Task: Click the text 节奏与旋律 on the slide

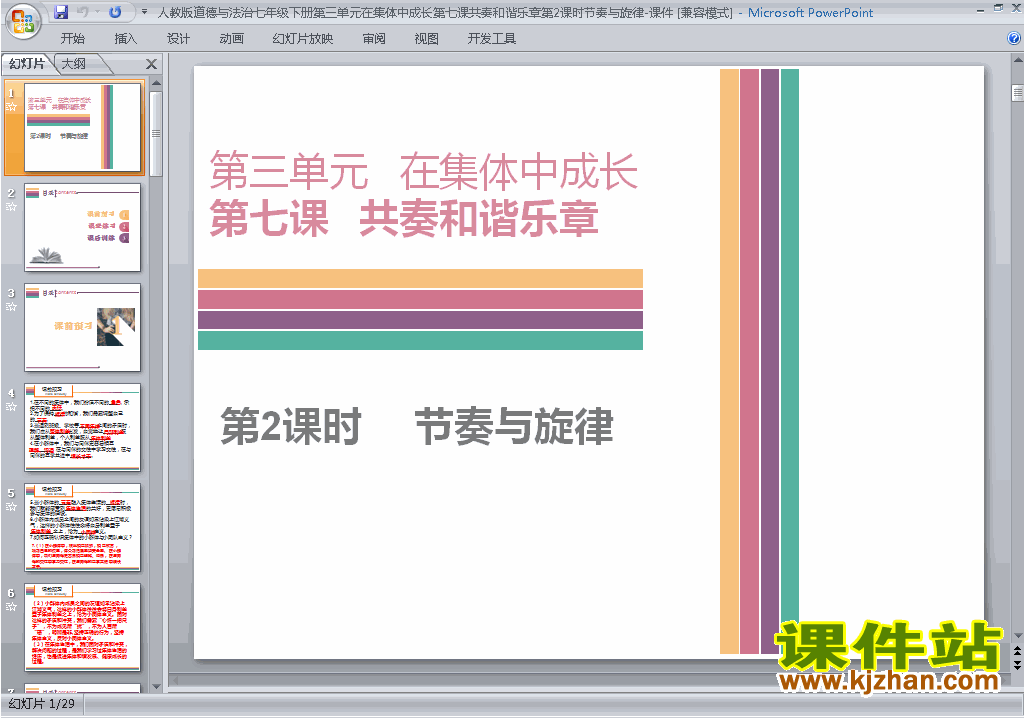Action: 514,426
